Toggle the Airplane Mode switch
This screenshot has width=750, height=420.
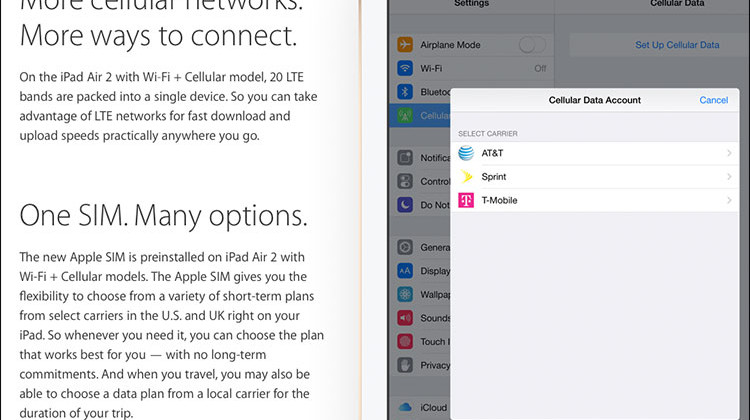tap(533, 45)
